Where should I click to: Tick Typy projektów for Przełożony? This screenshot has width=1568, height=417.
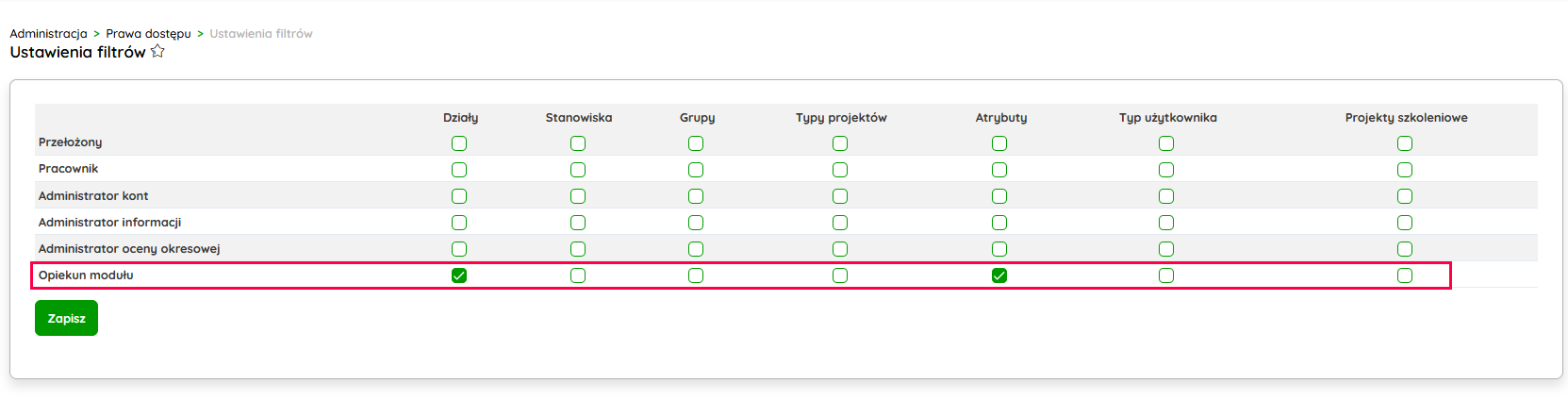(x=840, y=143)
